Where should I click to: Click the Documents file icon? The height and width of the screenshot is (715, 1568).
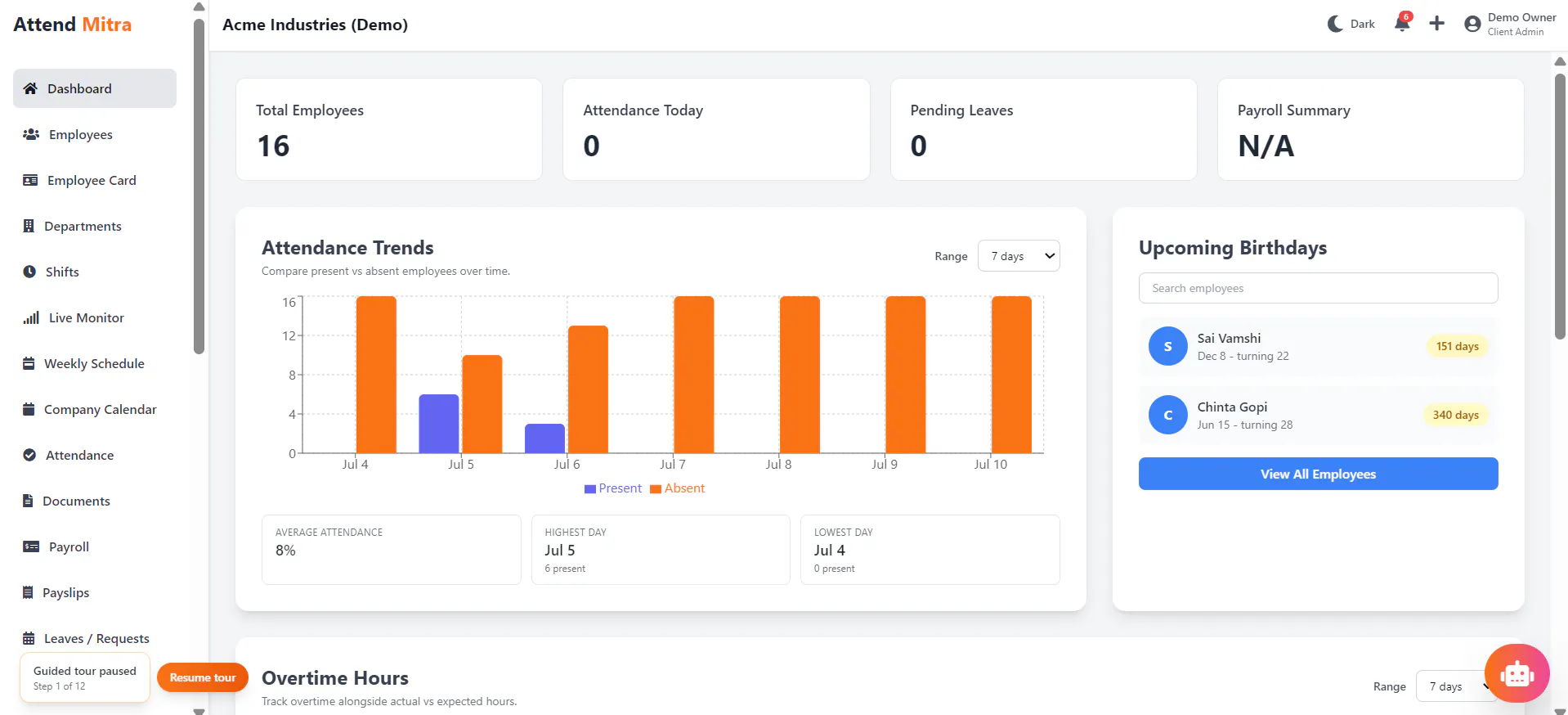pyautogui.click(x=28, y=501)
